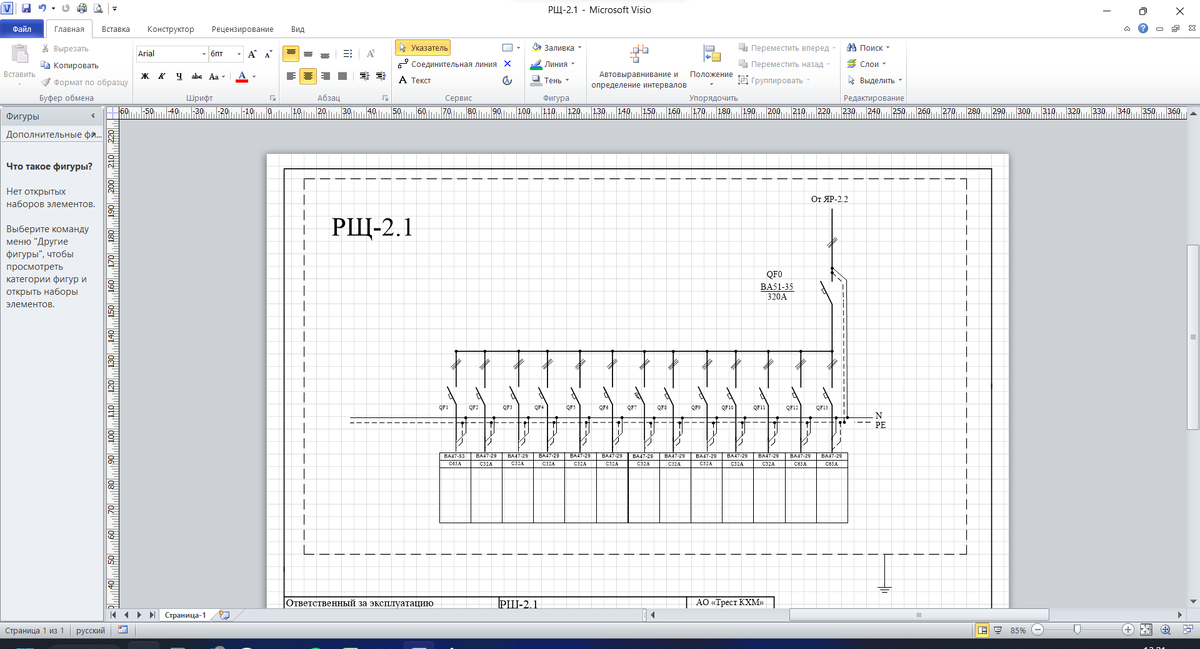Toggle italic text formatting
Viewport: 1200px width, 649px height.
162,76
